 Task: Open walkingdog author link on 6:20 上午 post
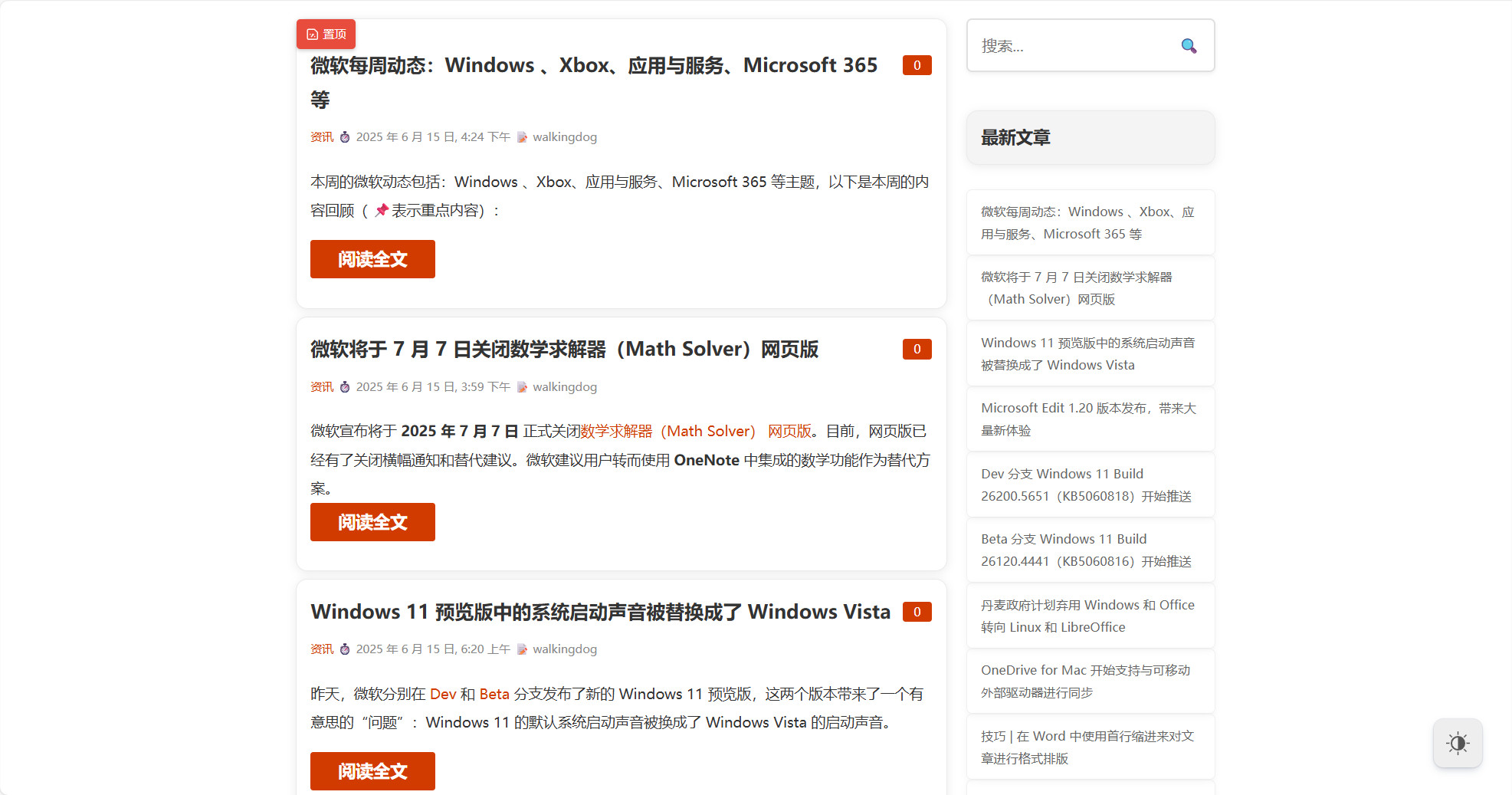(565, 649)
